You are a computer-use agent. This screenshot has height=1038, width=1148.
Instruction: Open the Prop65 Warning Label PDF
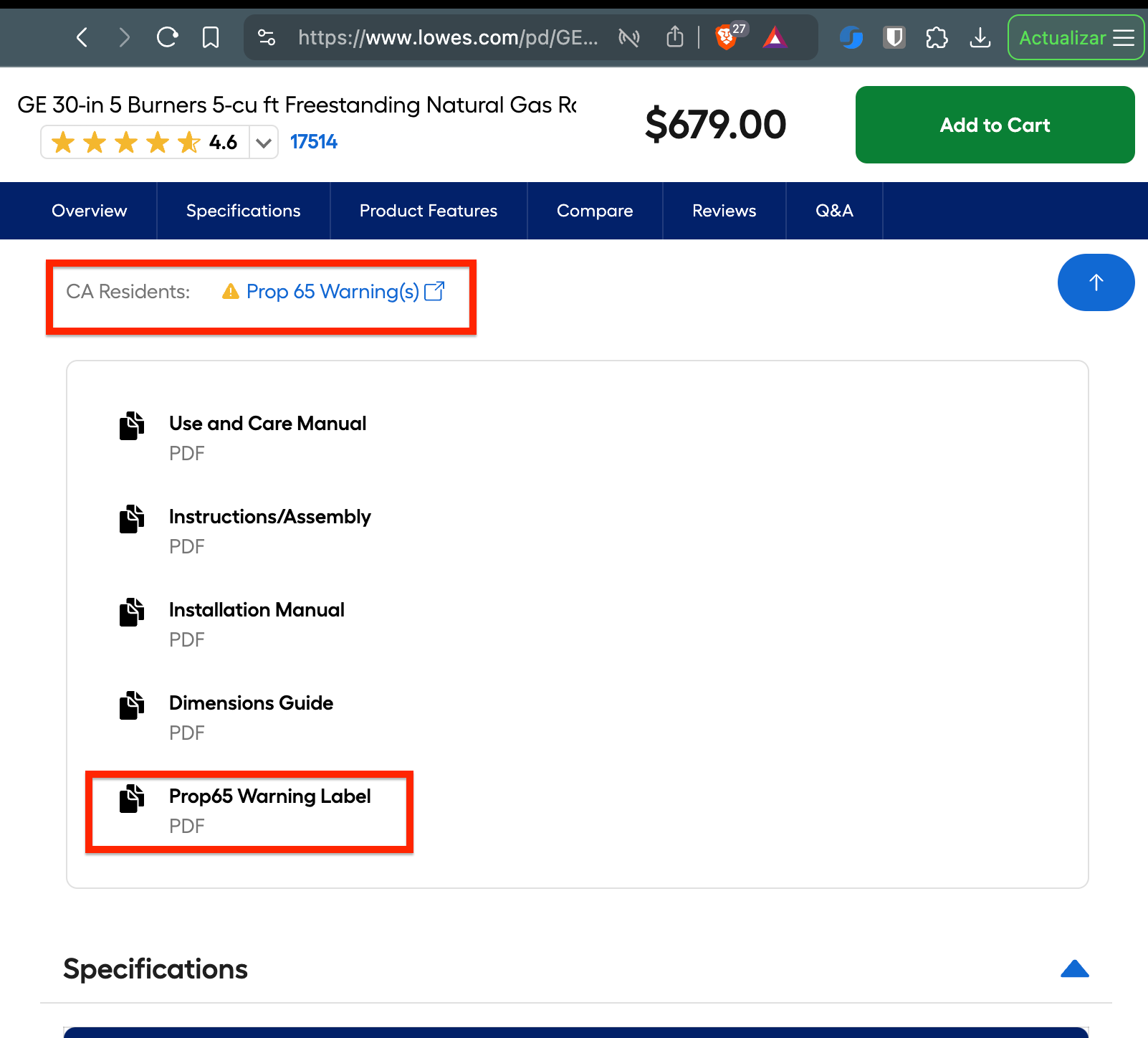pyautogui.click(x=269, y=796)
